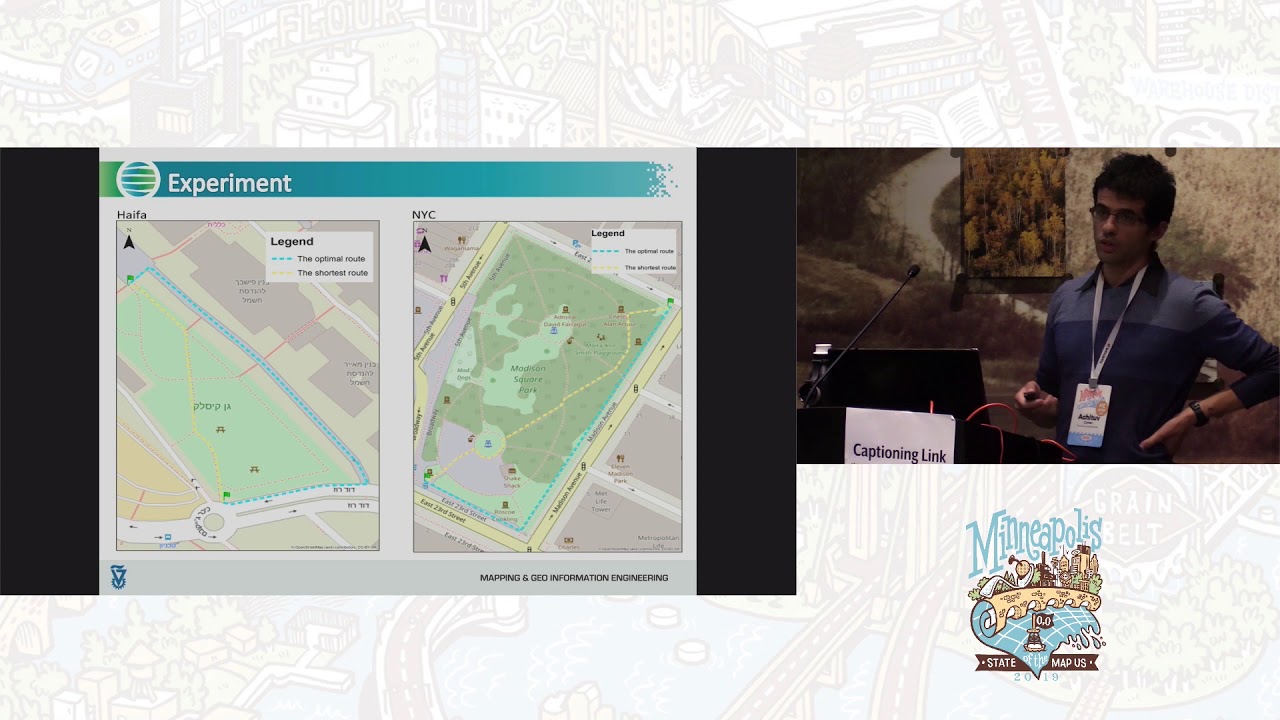Viewport: 1280px width, 720px height.
Task: Click the green flag at the NYC park's northeast corner
Action: click(x=670, y=301)
